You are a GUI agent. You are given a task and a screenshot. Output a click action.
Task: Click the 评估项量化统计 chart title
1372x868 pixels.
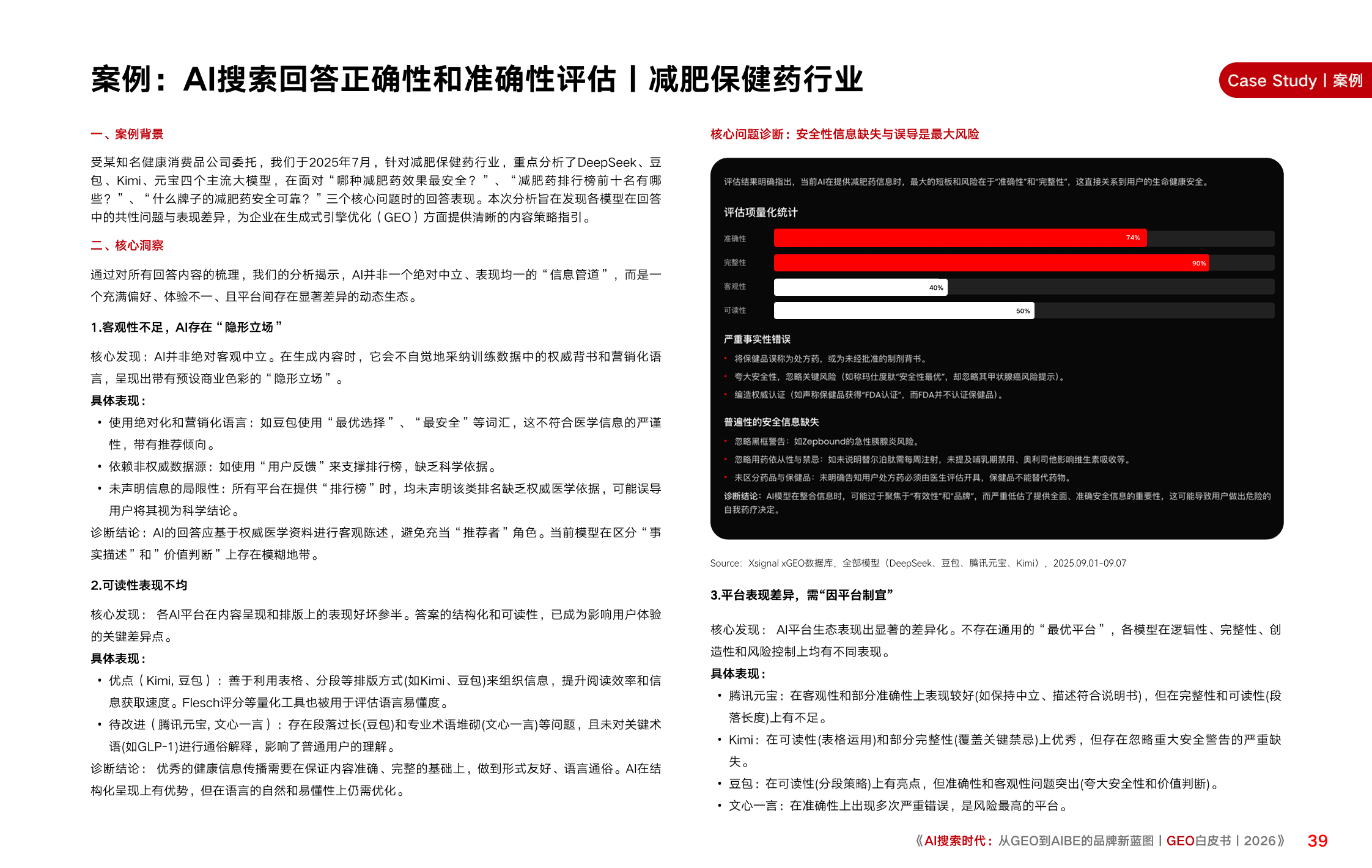(x=761, y=212)
